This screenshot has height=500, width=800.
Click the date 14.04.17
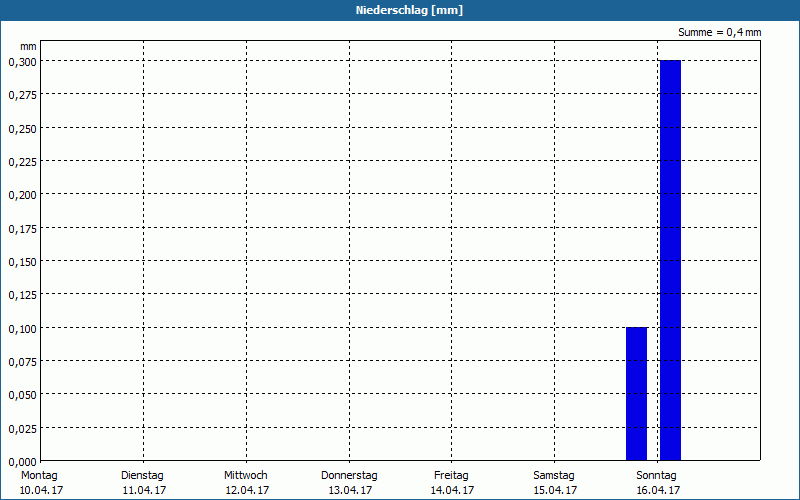[x=452, y=491]
